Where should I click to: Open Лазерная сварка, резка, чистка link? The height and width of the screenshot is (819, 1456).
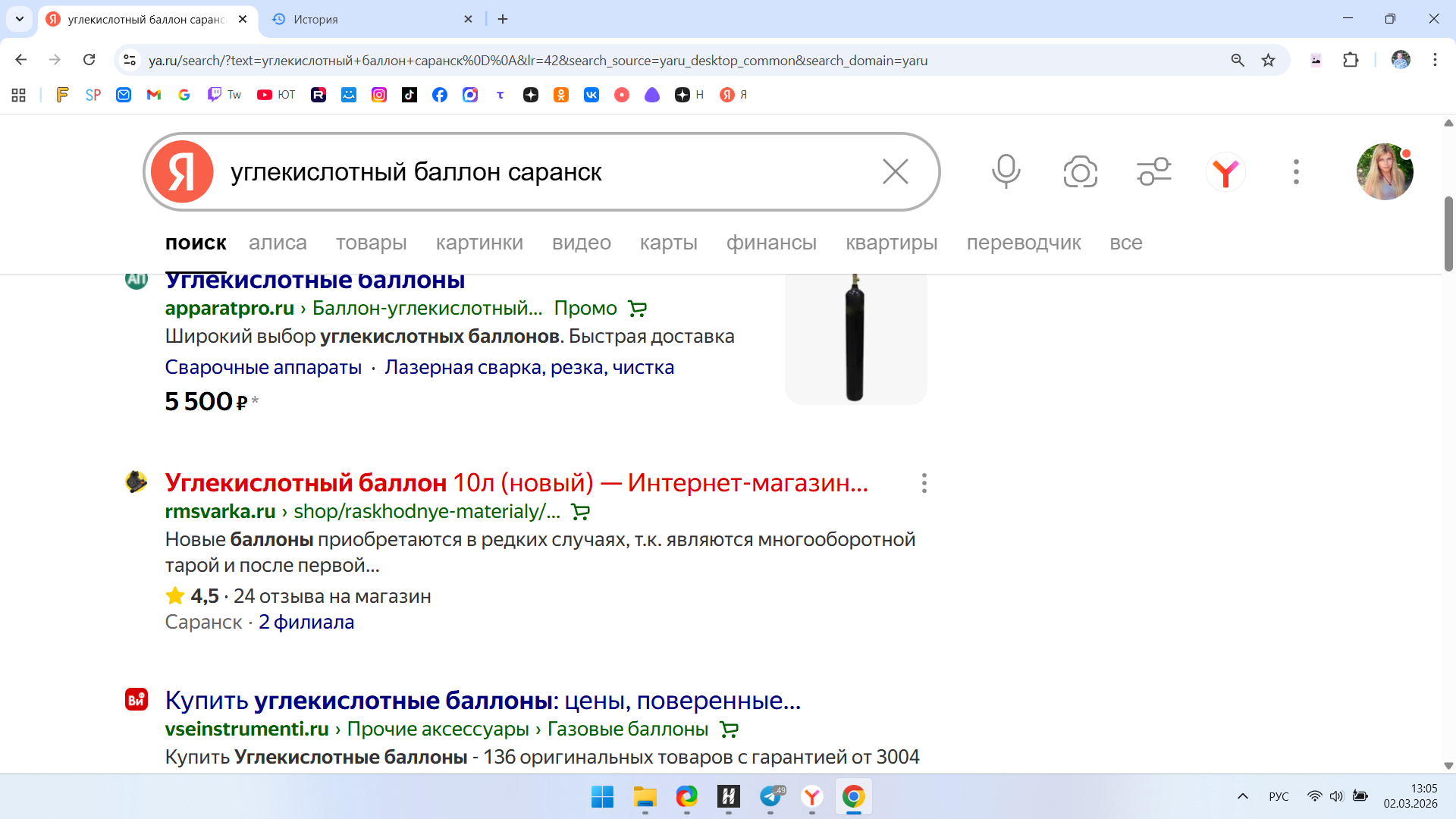[x=529, y=367]
